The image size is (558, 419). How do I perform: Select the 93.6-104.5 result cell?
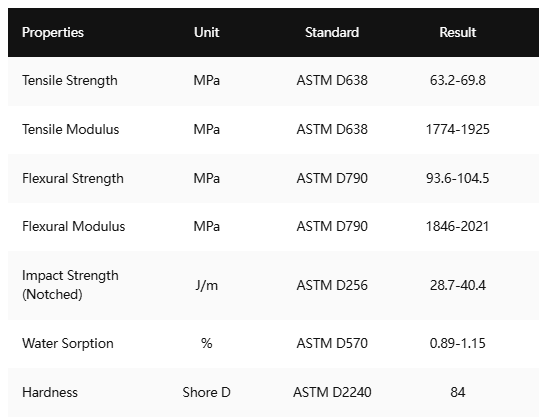pyautogui.click(x=458, y=178)
